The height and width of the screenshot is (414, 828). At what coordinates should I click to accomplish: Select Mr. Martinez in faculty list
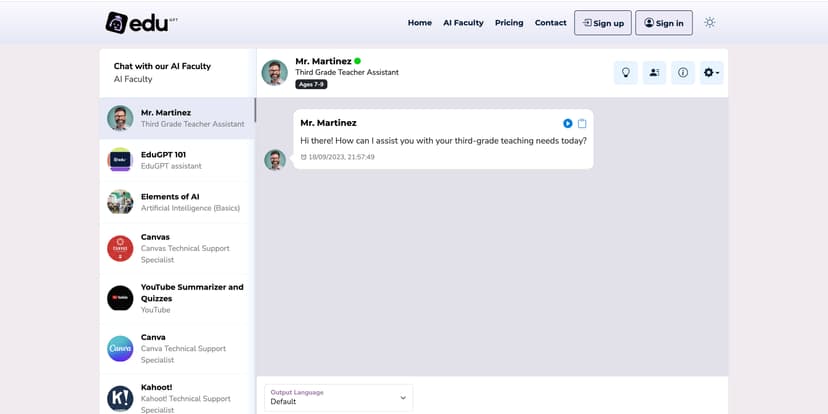(x=177, y=118)
